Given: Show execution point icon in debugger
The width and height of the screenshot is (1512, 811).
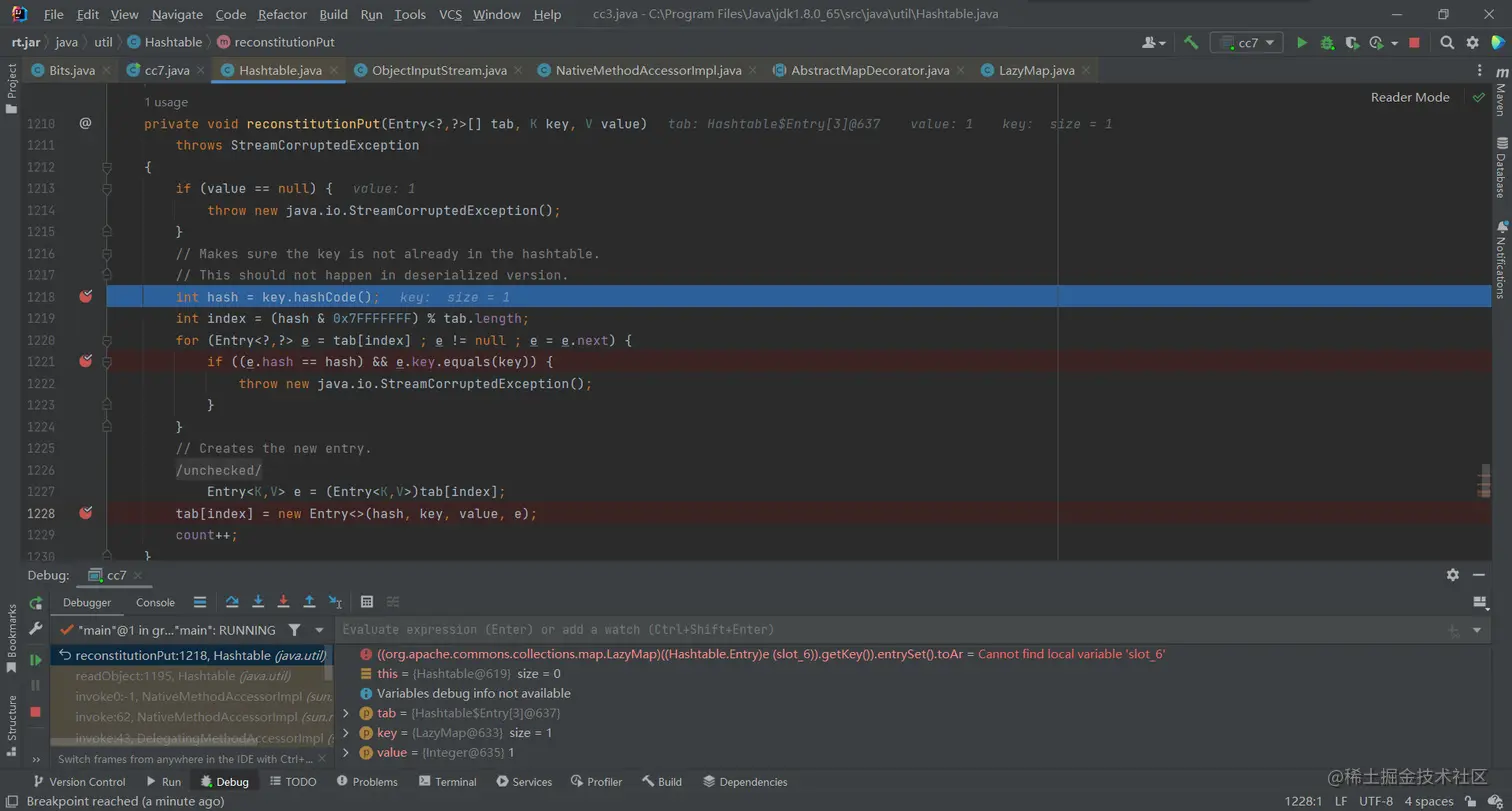Looking at the screenshot, I should pyautogui.click(x=199, y=602).
